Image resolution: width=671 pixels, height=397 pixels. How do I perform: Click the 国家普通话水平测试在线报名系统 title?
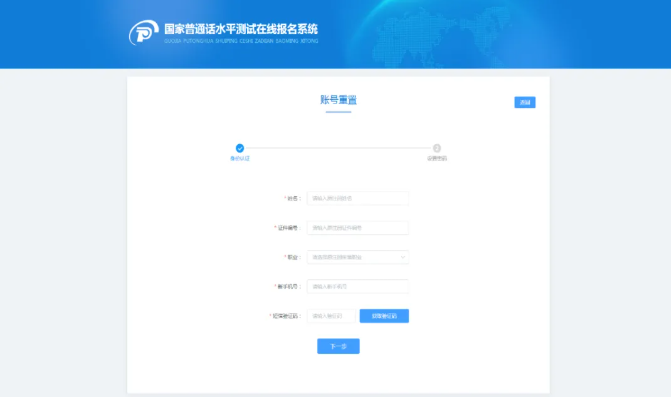pyautogui.click(x=241, y=29)
